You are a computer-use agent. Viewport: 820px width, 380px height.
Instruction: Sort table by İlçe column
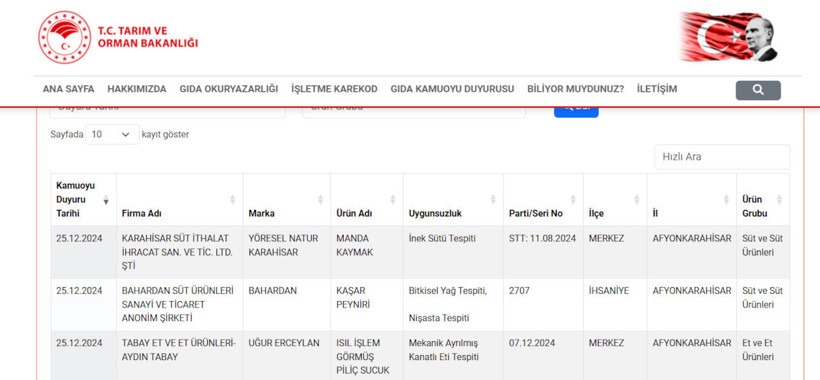[x=615, y=200]
